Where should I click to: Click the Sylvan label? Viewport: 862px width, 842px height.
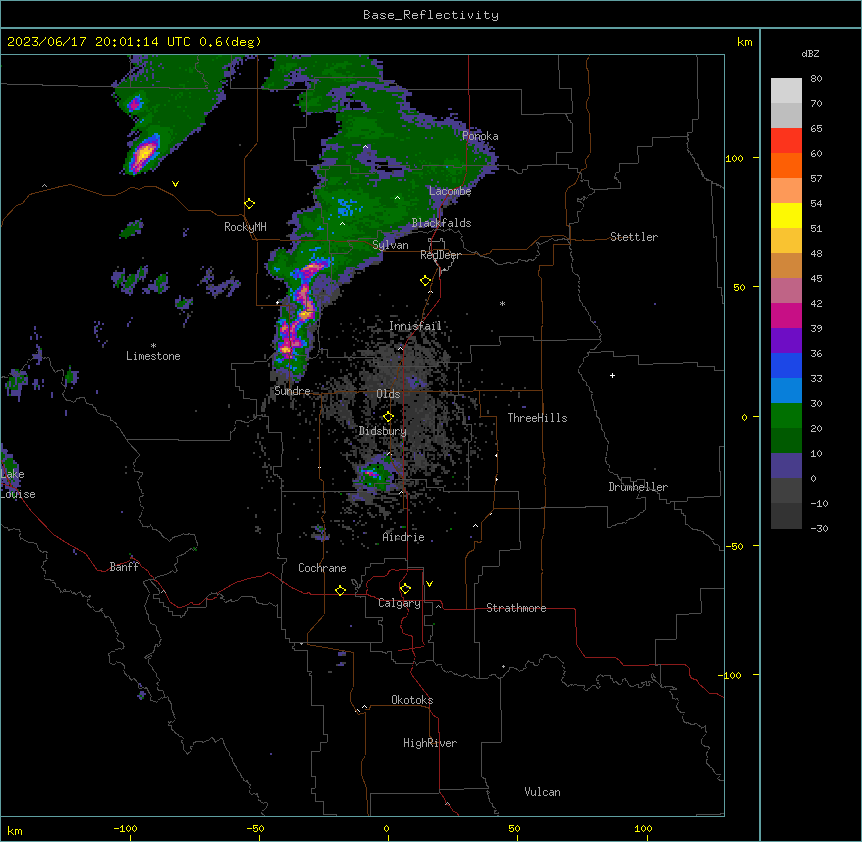click(x=390, y=245)
